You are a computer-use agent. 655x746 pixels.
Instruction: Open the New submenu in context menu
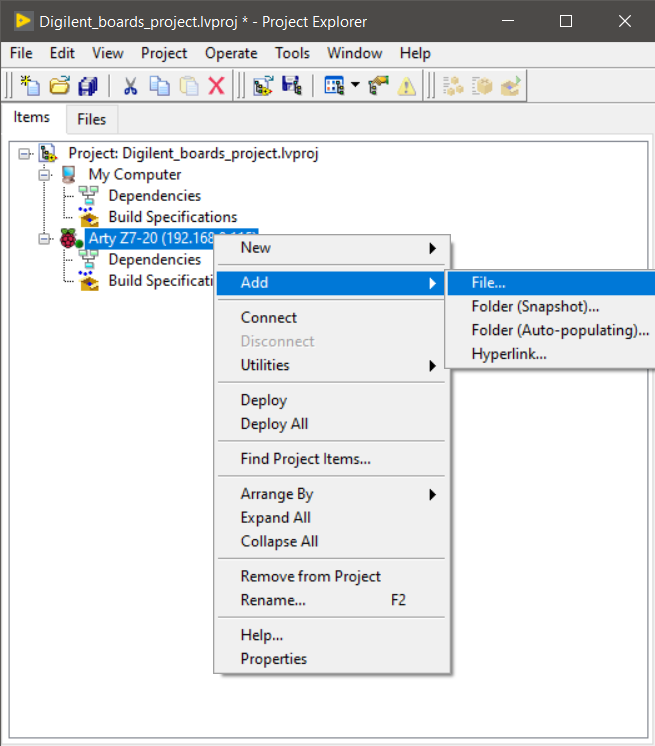(332, 248)
